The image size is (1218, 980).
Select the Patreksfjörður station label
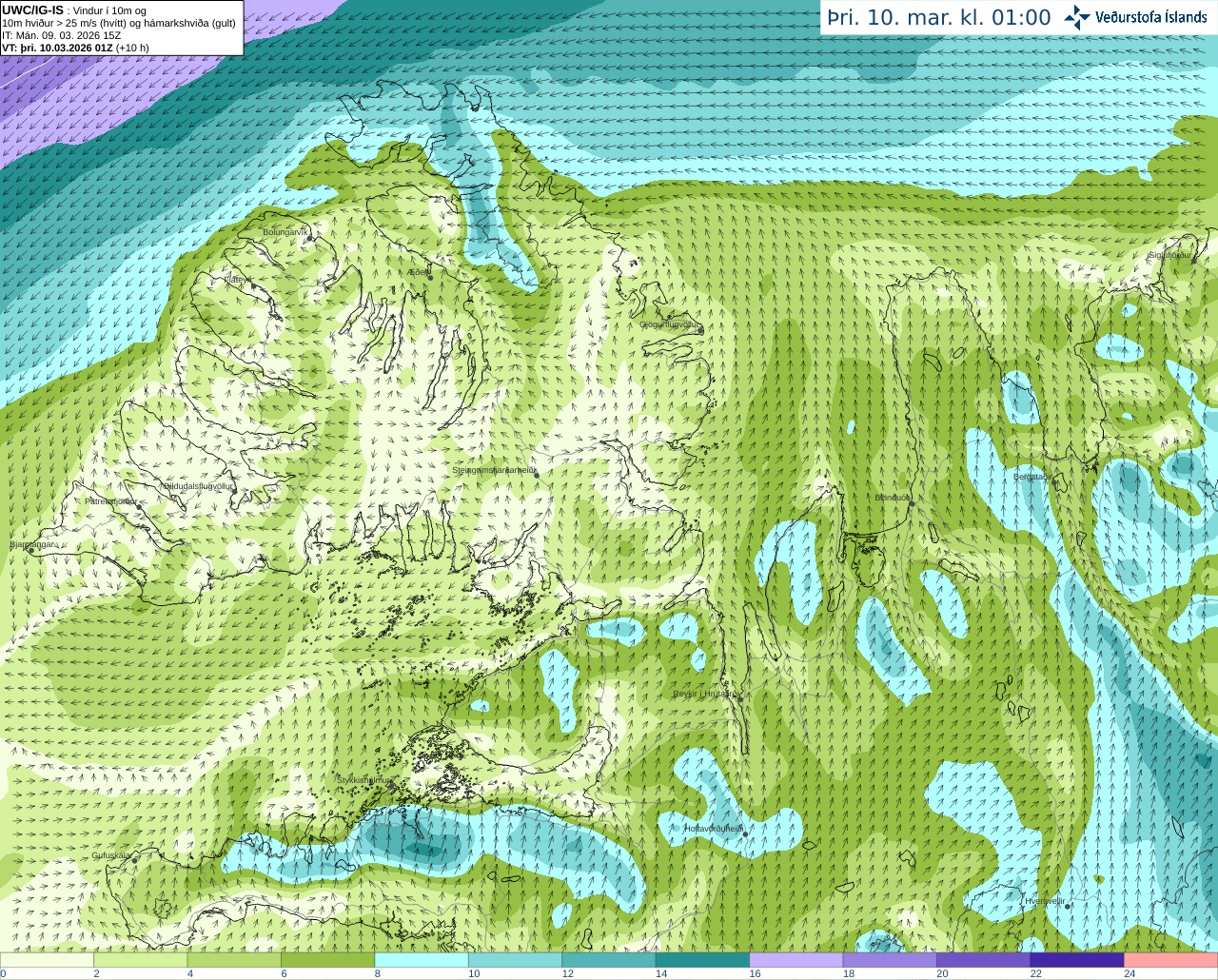(111, 500)
